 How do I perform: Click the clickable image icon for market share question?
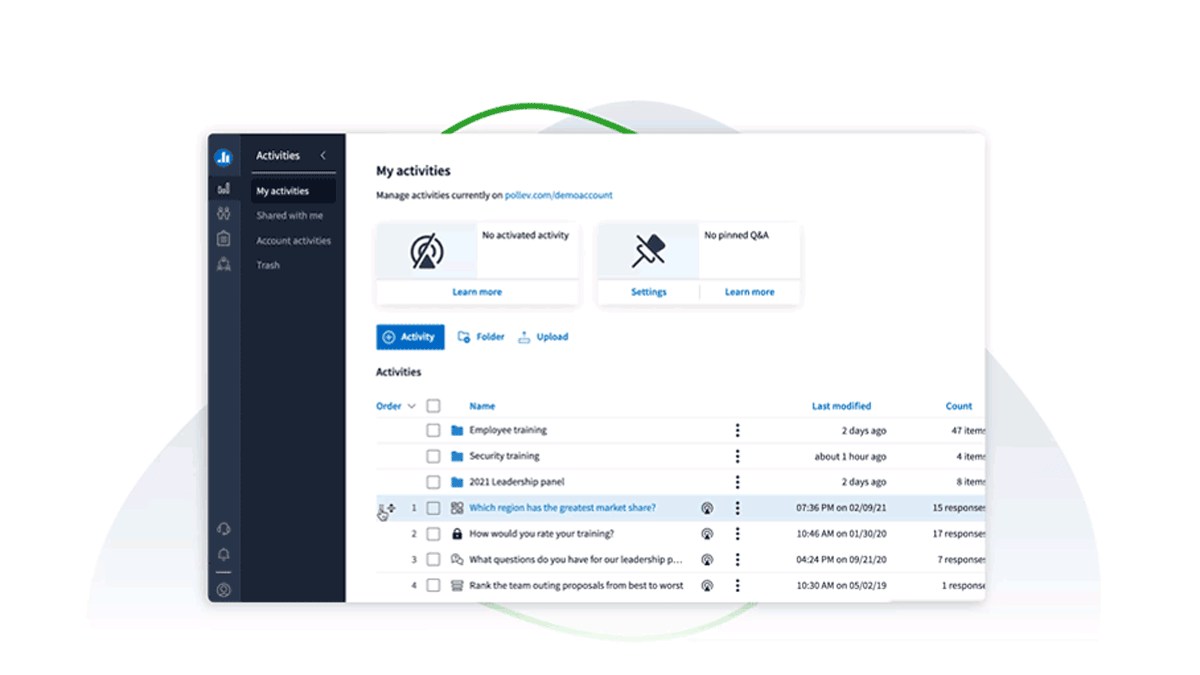click(457, 508)
